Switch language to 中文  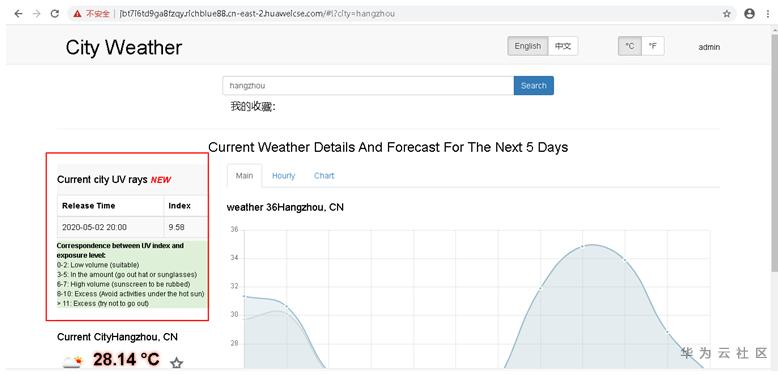(563, 46)
